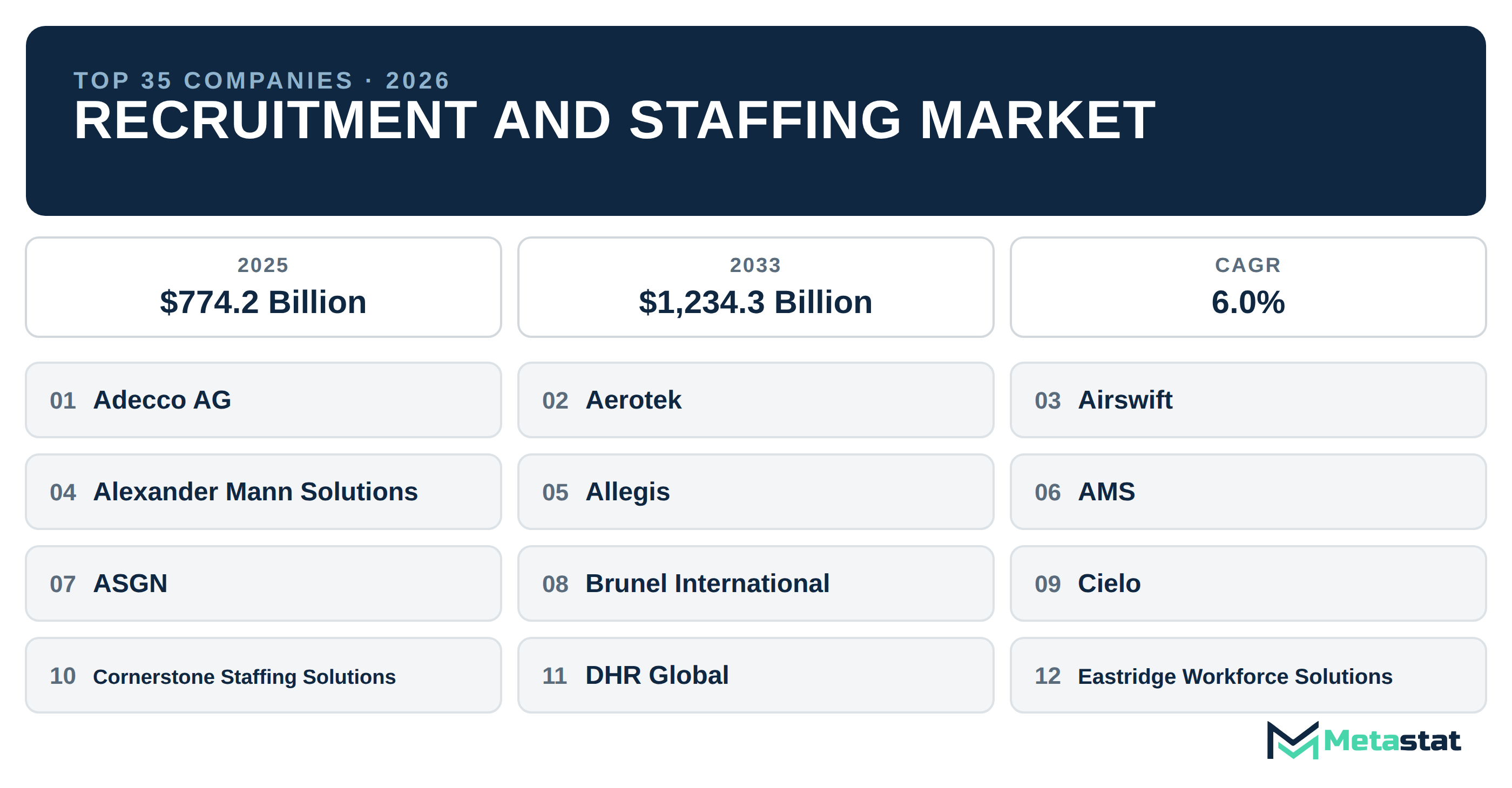Select the AMS entry
The width and height of the screenshot is (1512, 788).
click(1248, 492)
